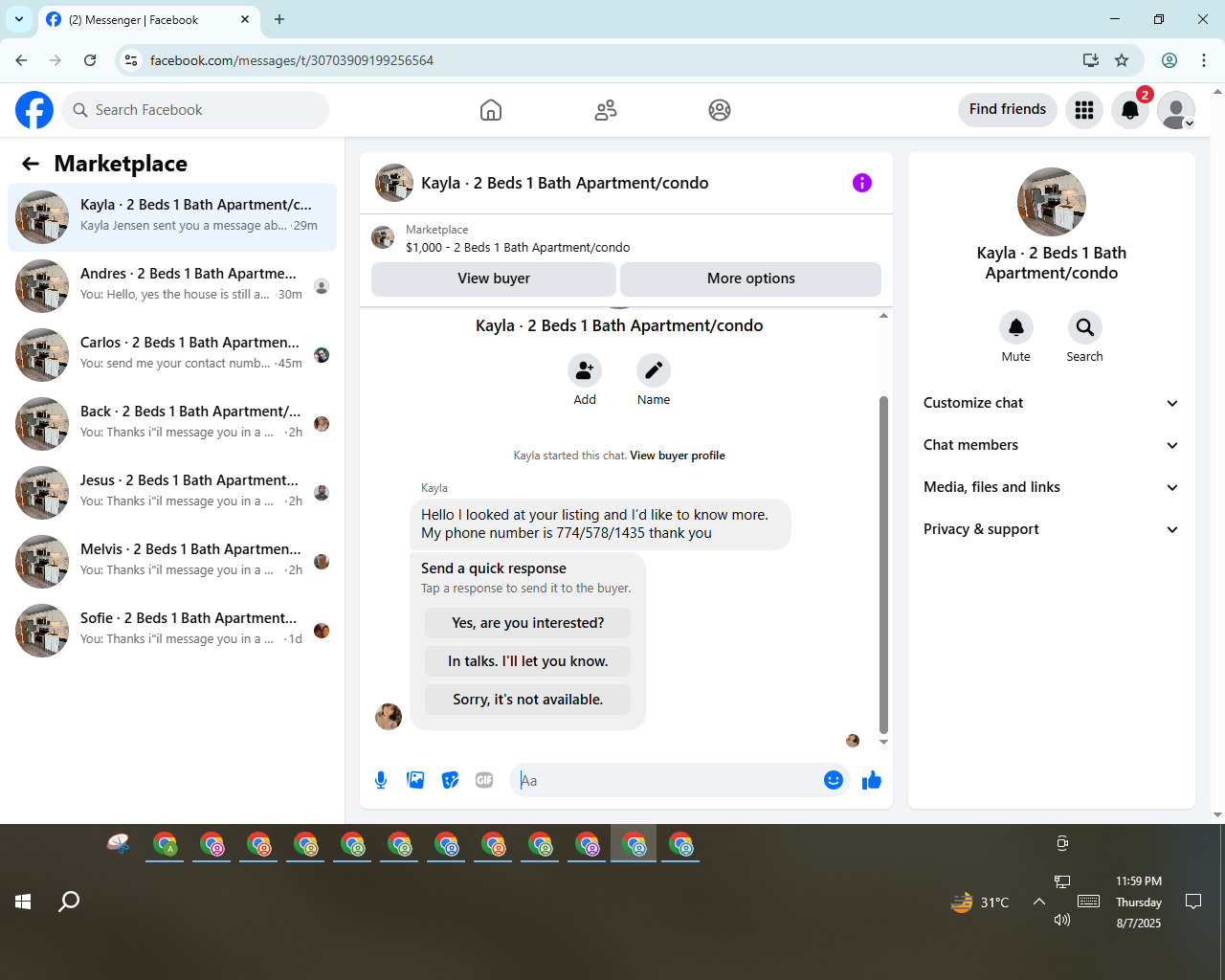Open the Facebook menu grid icon
This screenshot has width=1225, height=980.
click(1084, 110)
